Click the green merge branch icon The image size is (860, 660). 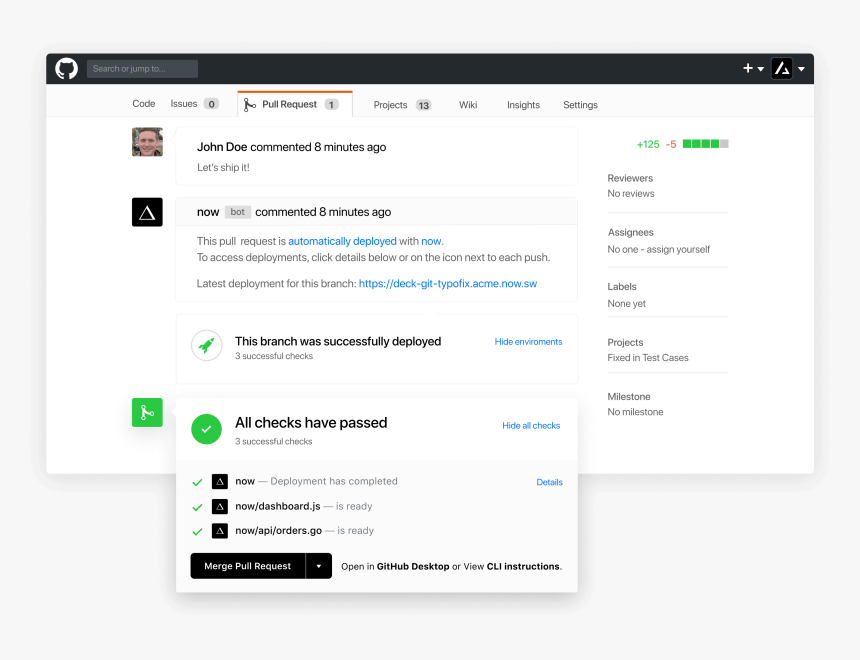click(x=147, y=412)
